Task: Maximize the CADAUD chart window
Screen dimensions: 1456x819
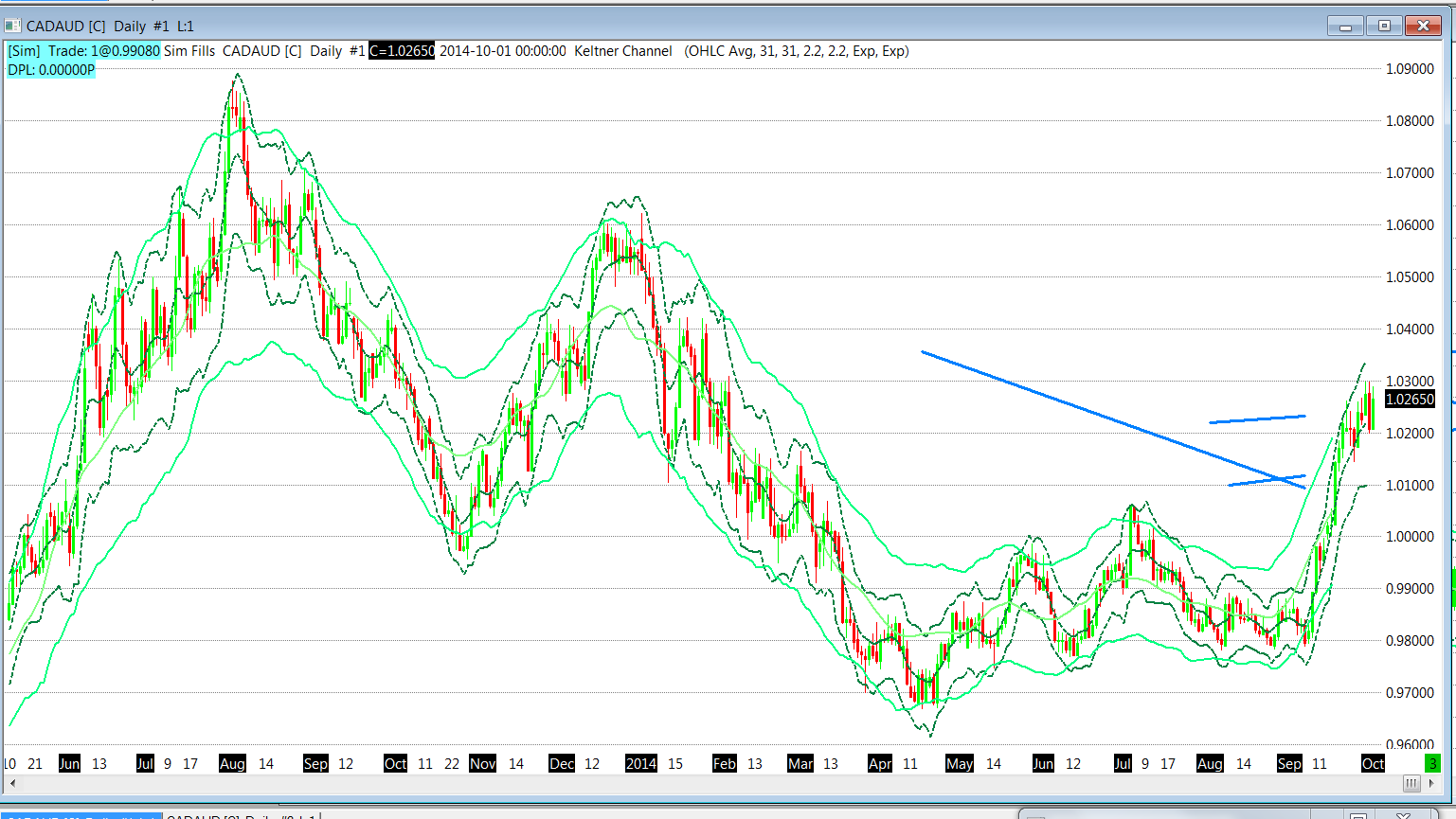Action: coord(1384,27)
